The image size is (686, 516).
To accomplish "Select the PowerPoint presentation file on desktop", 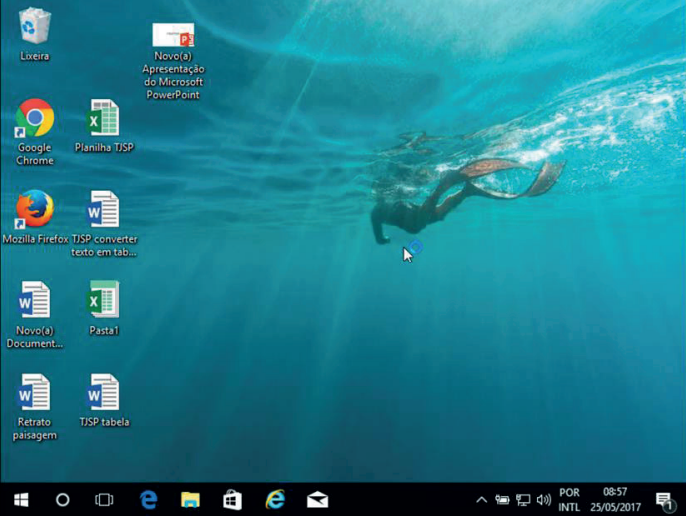I will tap(172, 37).
